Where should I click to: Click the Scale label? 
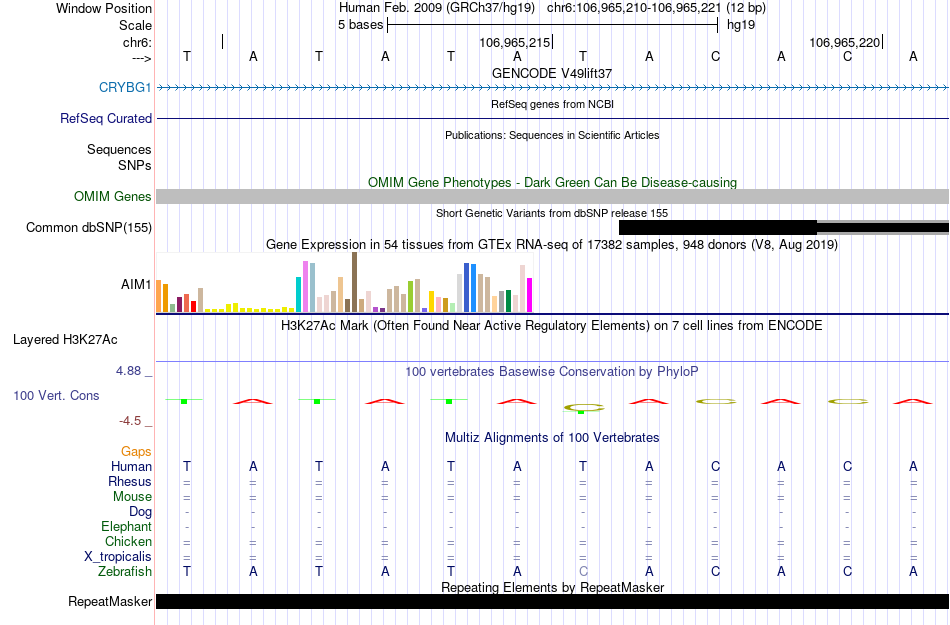(135, 25)
